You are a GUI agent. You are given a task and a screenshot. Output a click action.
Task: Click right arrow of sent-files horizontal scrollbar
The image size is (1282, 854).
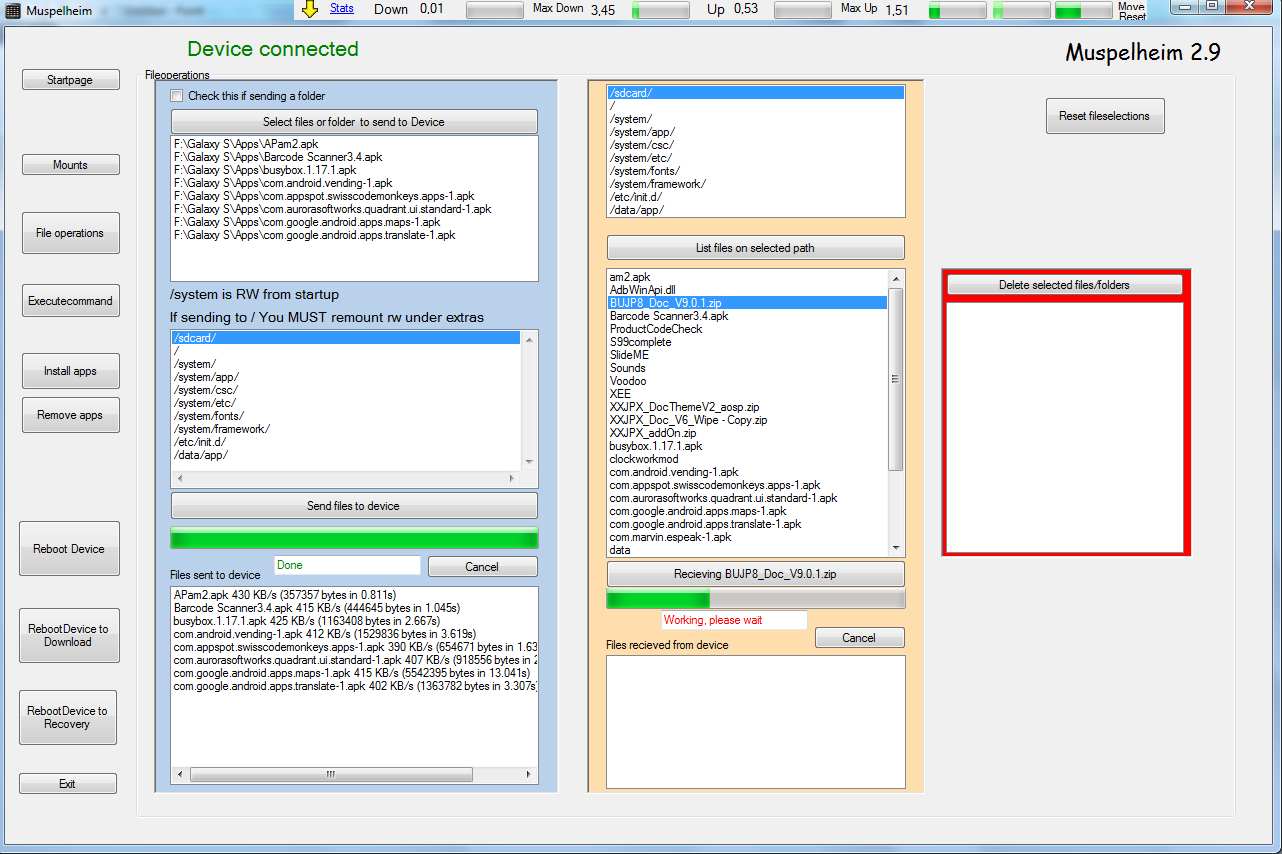tap(531, 775)
